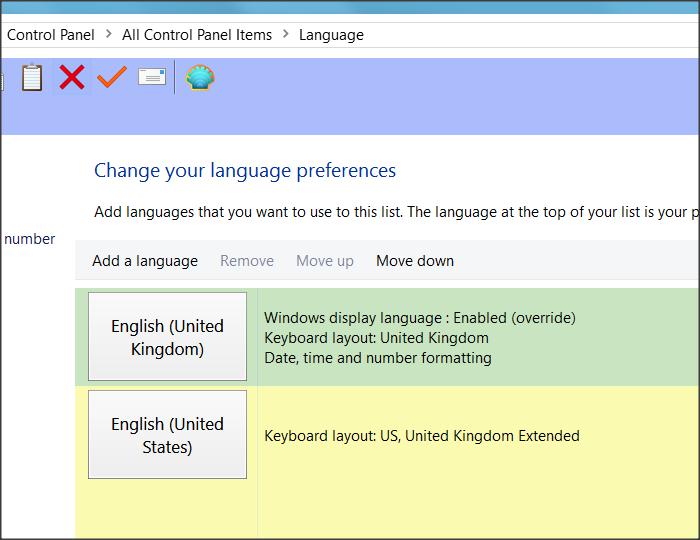Click the envelope mail toolbar icon
Viewport: 700px width, 540px height.
[152, 77]
